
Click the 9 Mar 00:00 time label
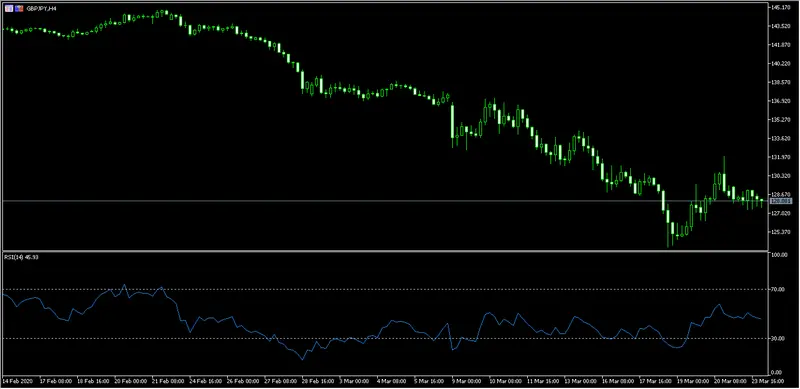point(466,381)
